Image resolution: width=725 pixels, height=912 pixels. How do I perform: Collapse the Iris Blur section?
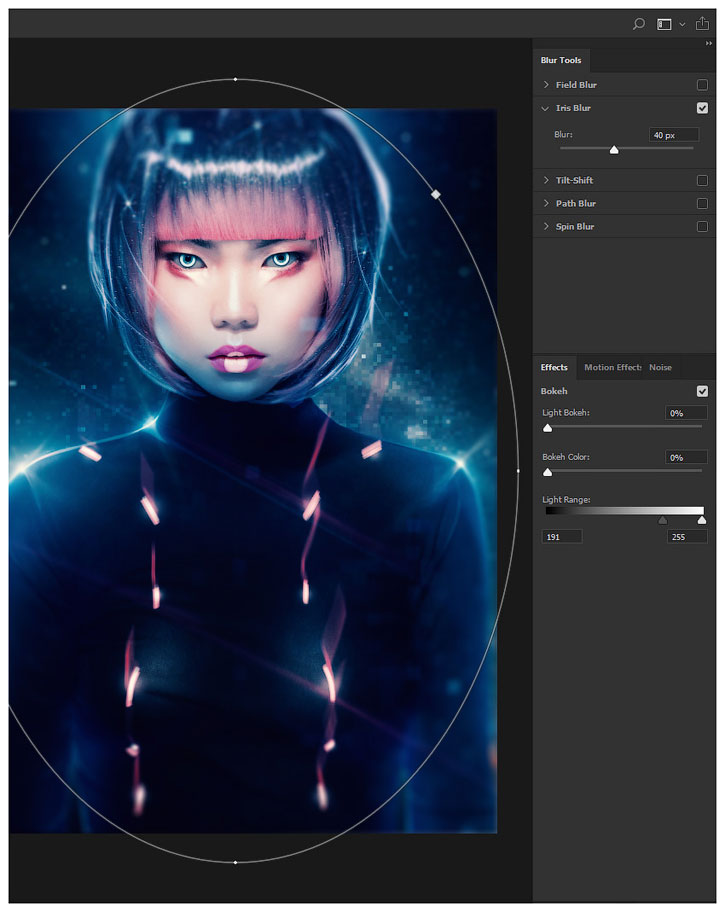[x=546, y=108]
